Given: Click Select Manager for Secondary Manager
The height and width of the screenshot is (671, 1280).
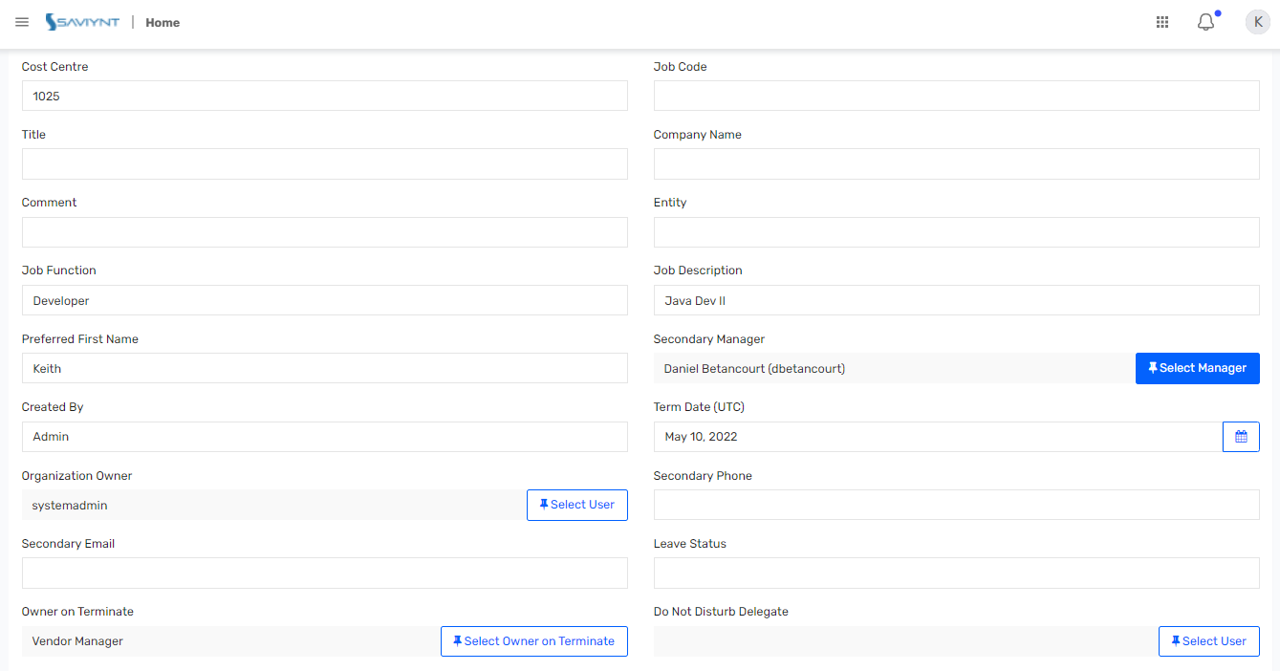Looking at the screenshot, I should (x=1197, y=368).
